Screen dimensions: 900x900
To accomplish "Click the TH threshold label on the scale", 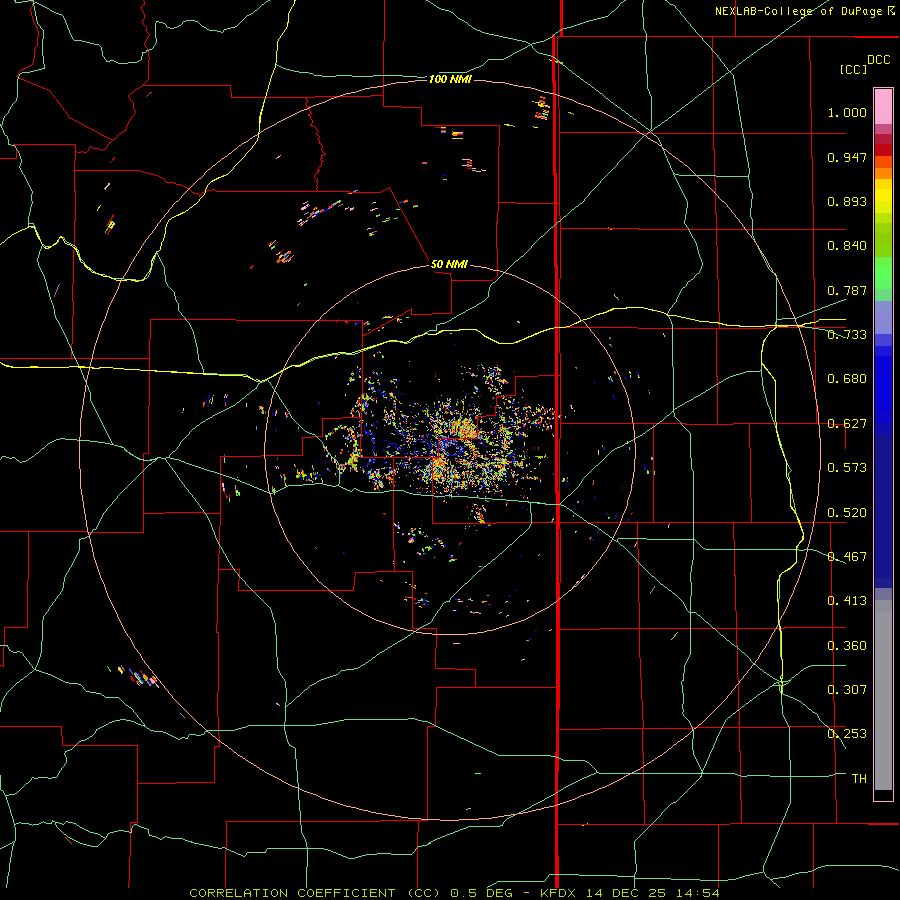I will click(859, 779).
